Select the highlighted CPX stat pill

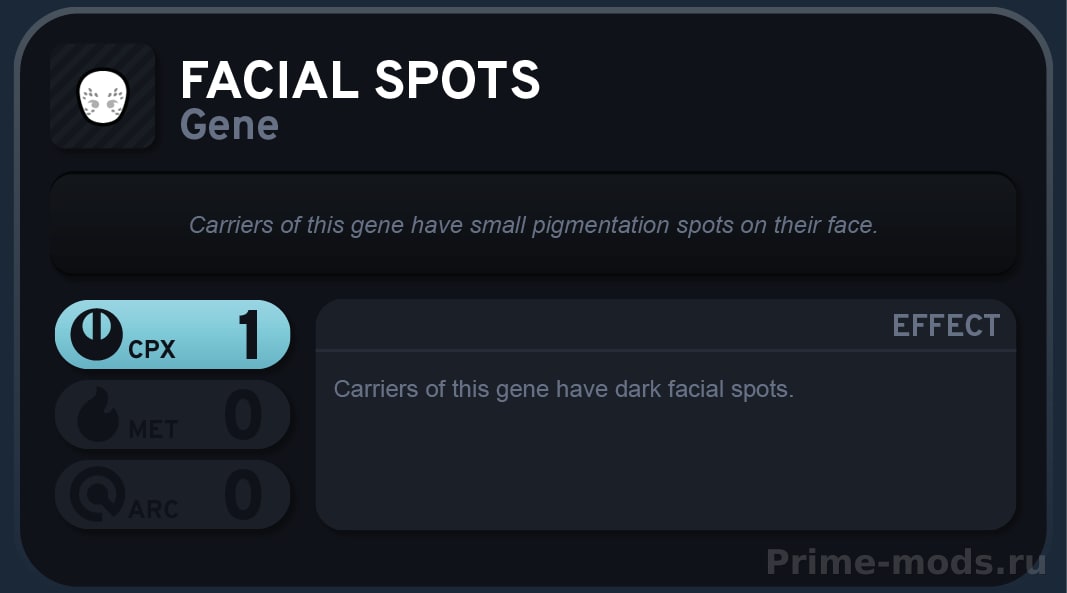173,334
